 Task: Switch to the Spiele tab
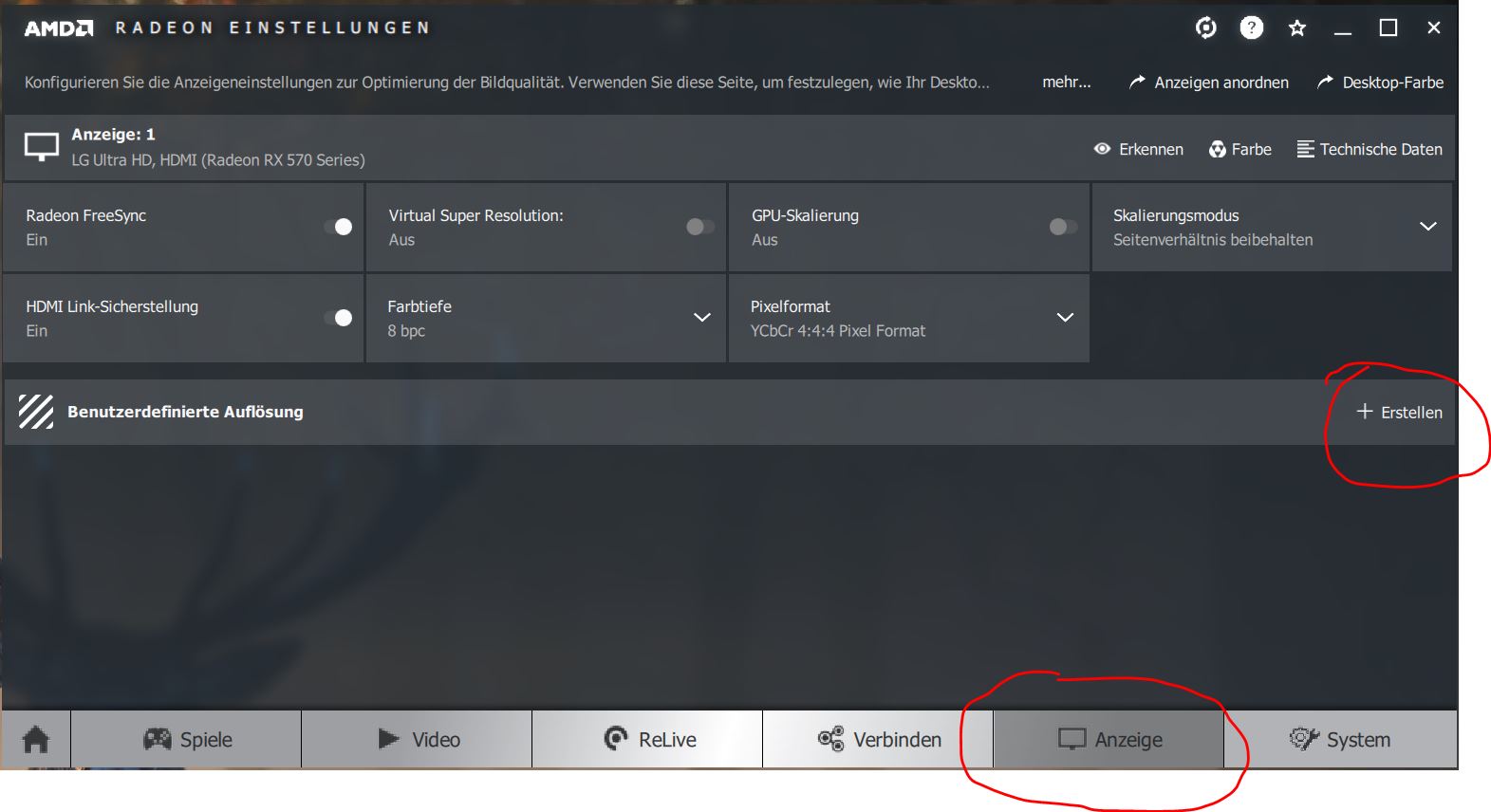[x=186, y=739]
